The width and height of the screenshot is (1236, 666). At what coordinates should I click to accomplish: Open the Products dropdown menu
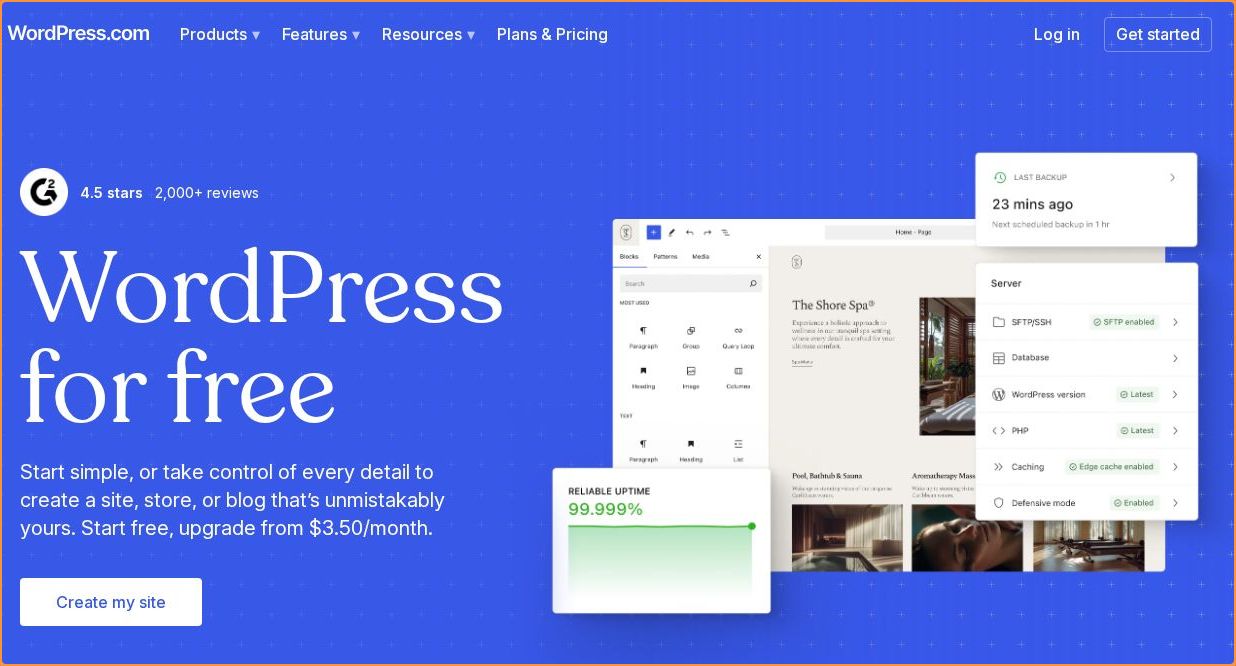219,34
